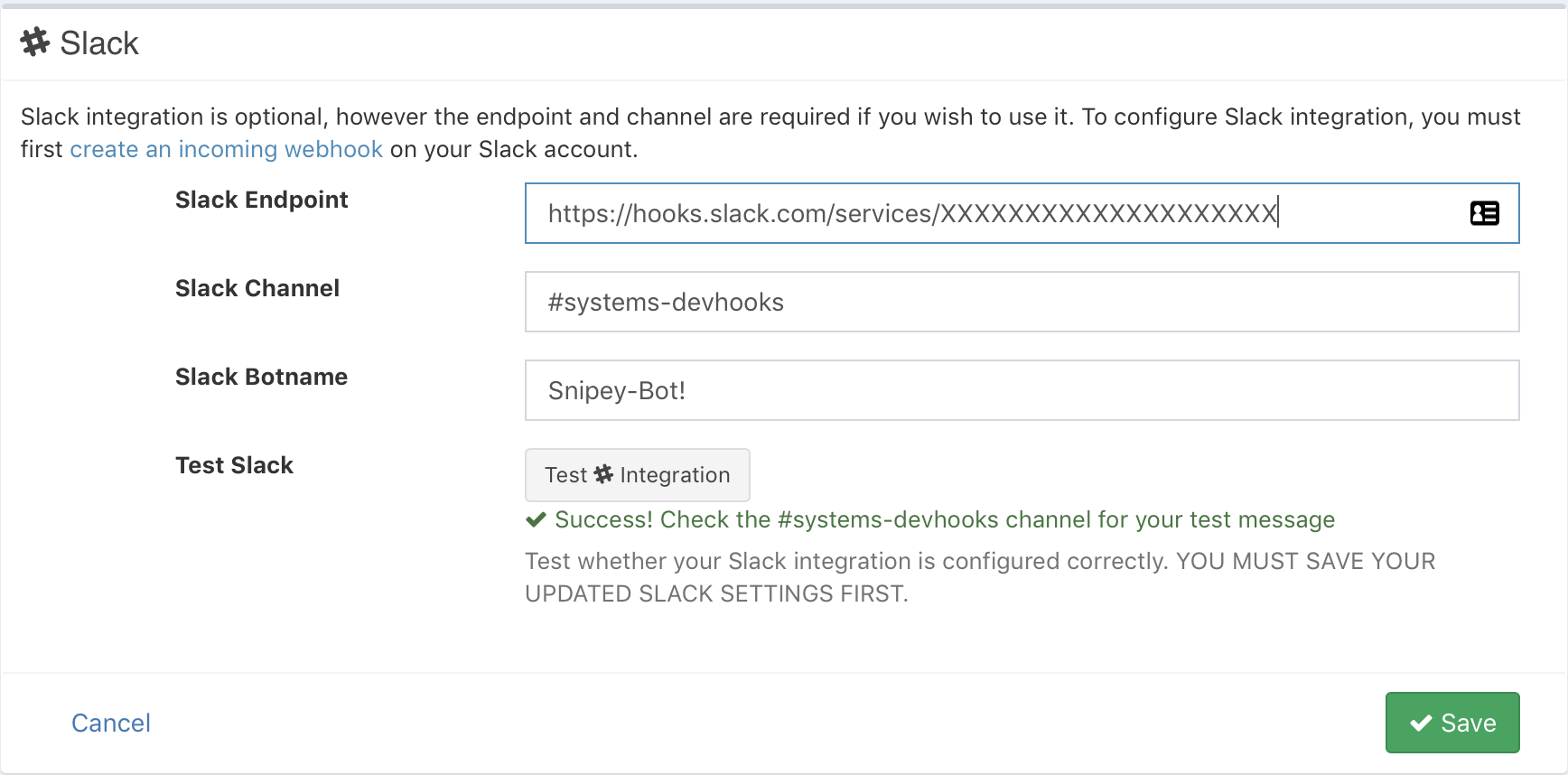The width and height of the screenshot is (1568, 775).
Task: Cancel the Slack configuration
Action: 111,723
